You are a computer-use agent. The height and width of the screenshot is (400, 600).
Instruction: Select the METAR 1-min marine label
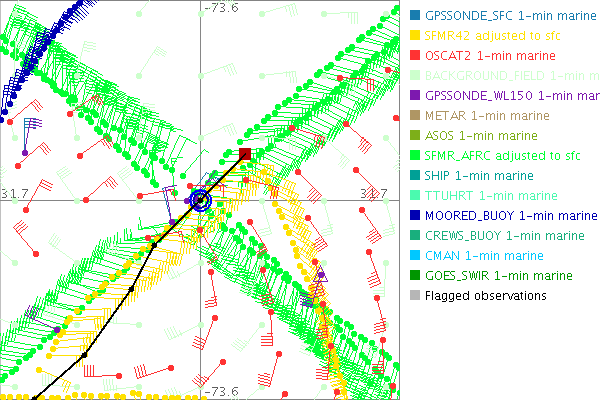click(x=487, y=116)
